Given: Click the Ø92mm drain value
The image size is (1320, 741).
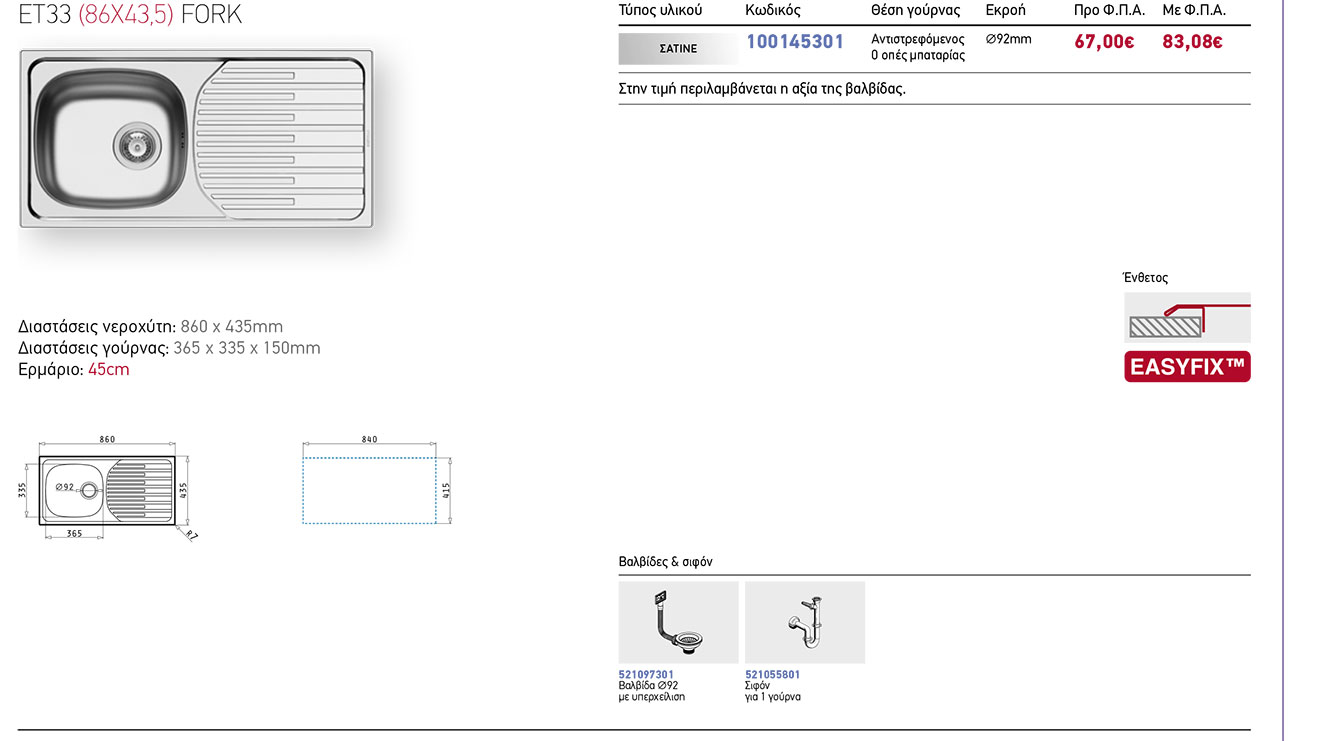Looking at the screenshot, I should coord(1008,39).
